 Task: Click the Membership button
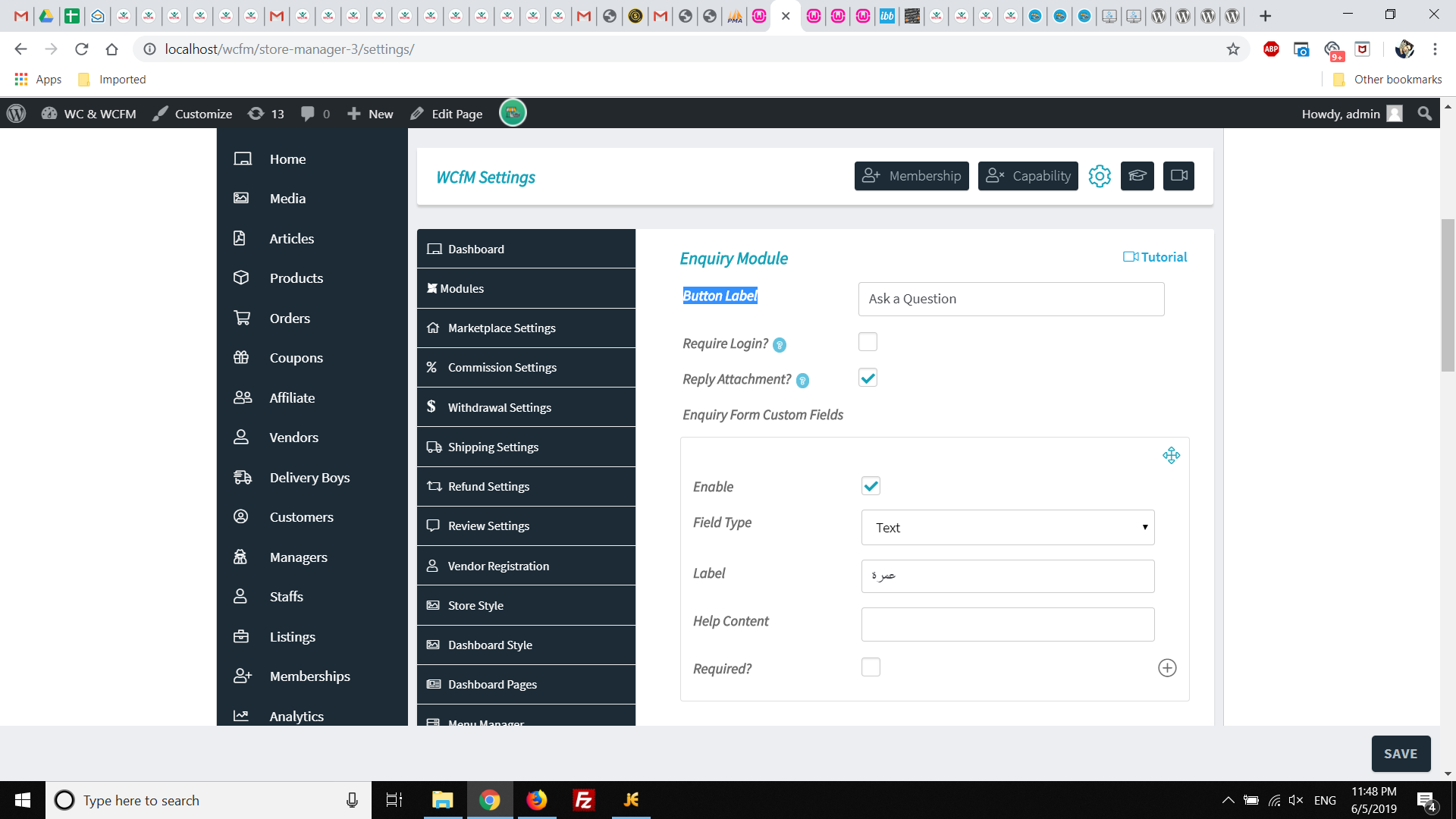coord(912,176)
